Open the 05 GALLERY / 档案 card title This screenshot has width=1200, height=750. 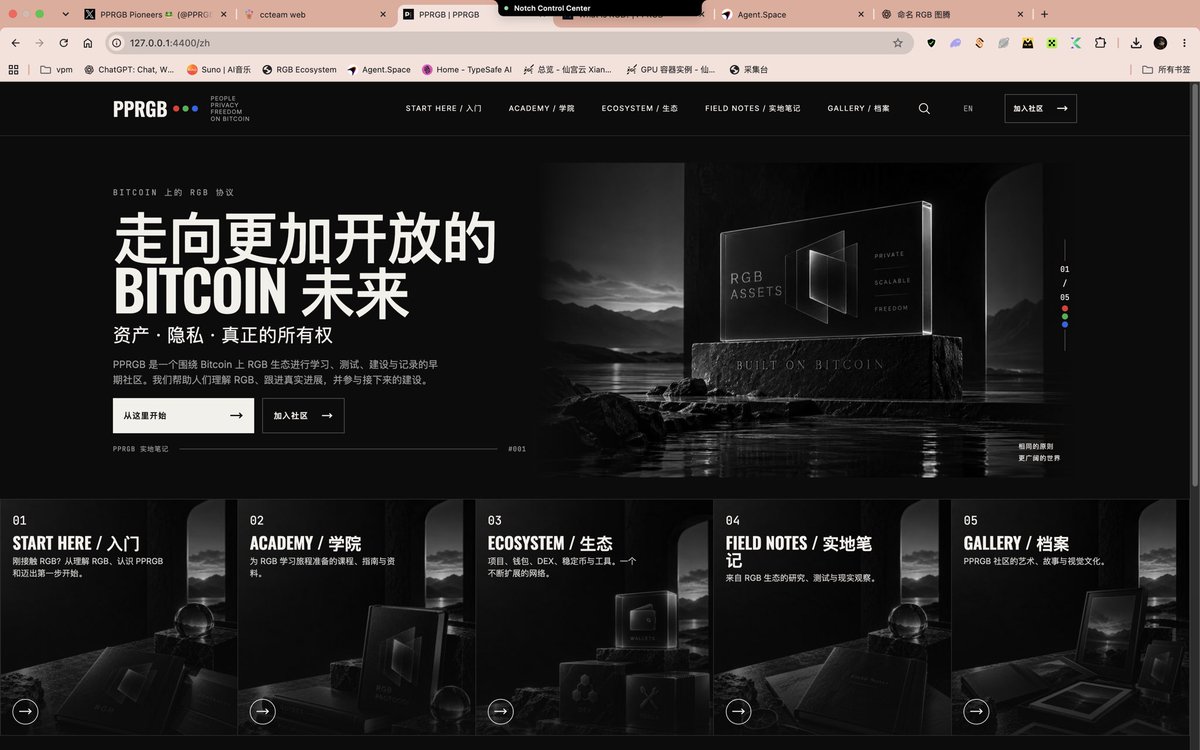click(x=1016, y=544)
